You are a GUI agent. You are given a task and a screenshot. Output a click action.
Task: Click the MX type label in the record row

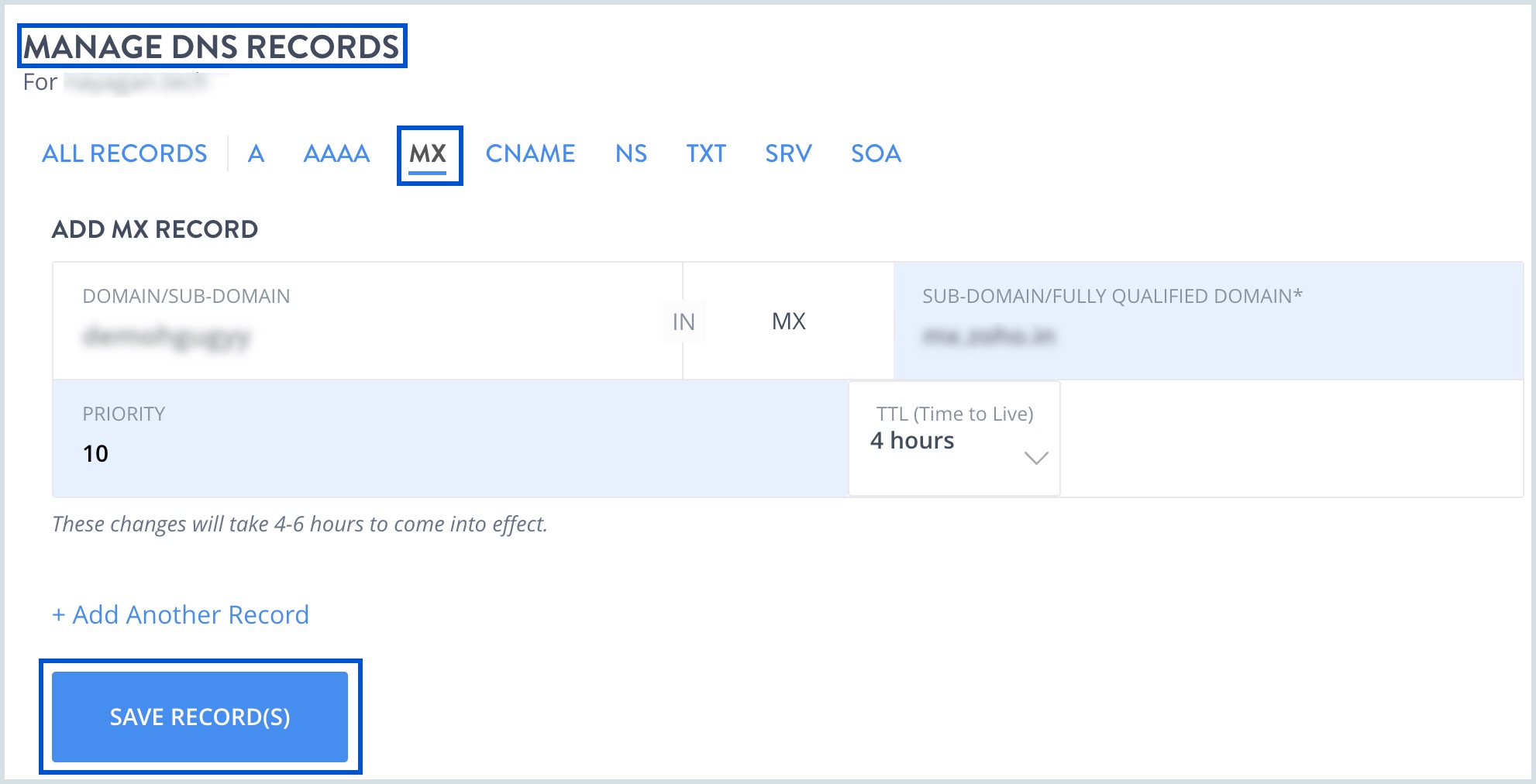click(x=788, y=322)
